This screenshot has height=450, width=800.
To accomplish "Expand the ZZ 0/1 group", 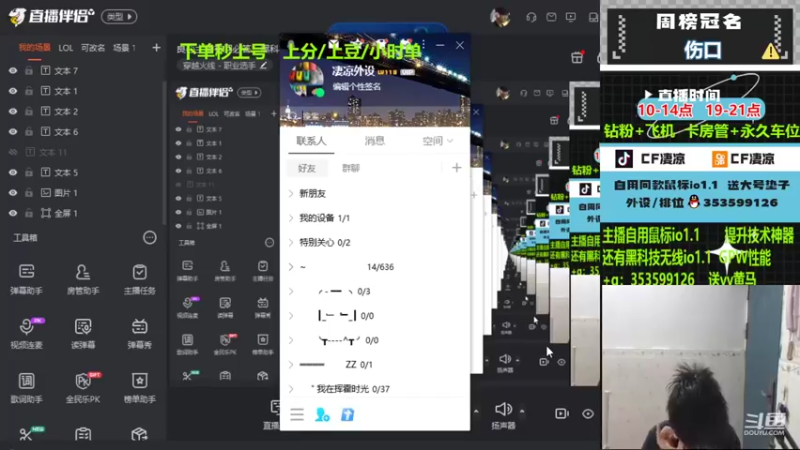I will click(x=291, y=364).
